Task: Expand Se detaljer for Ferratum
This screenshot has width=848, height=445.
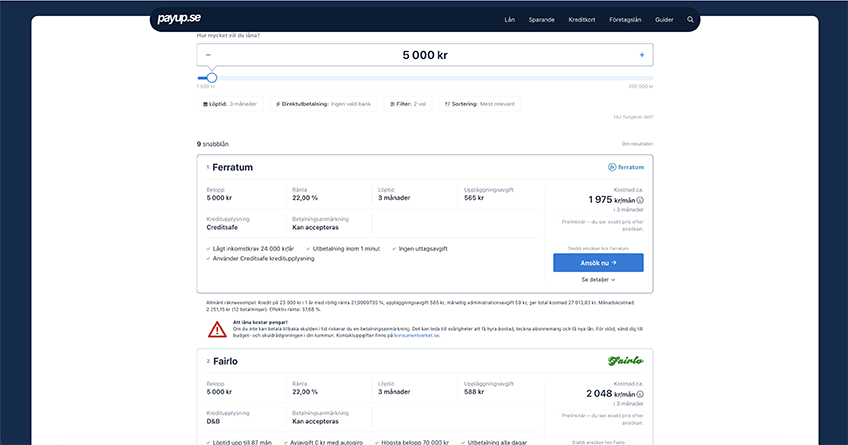Action: [x=598, y=280]
